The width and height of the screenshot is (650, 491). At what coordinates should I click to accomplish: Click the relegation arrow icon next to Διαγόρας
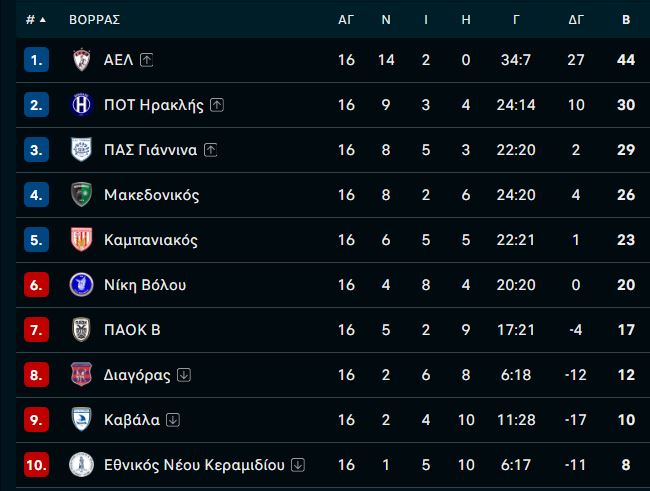[x=184, y=375]
